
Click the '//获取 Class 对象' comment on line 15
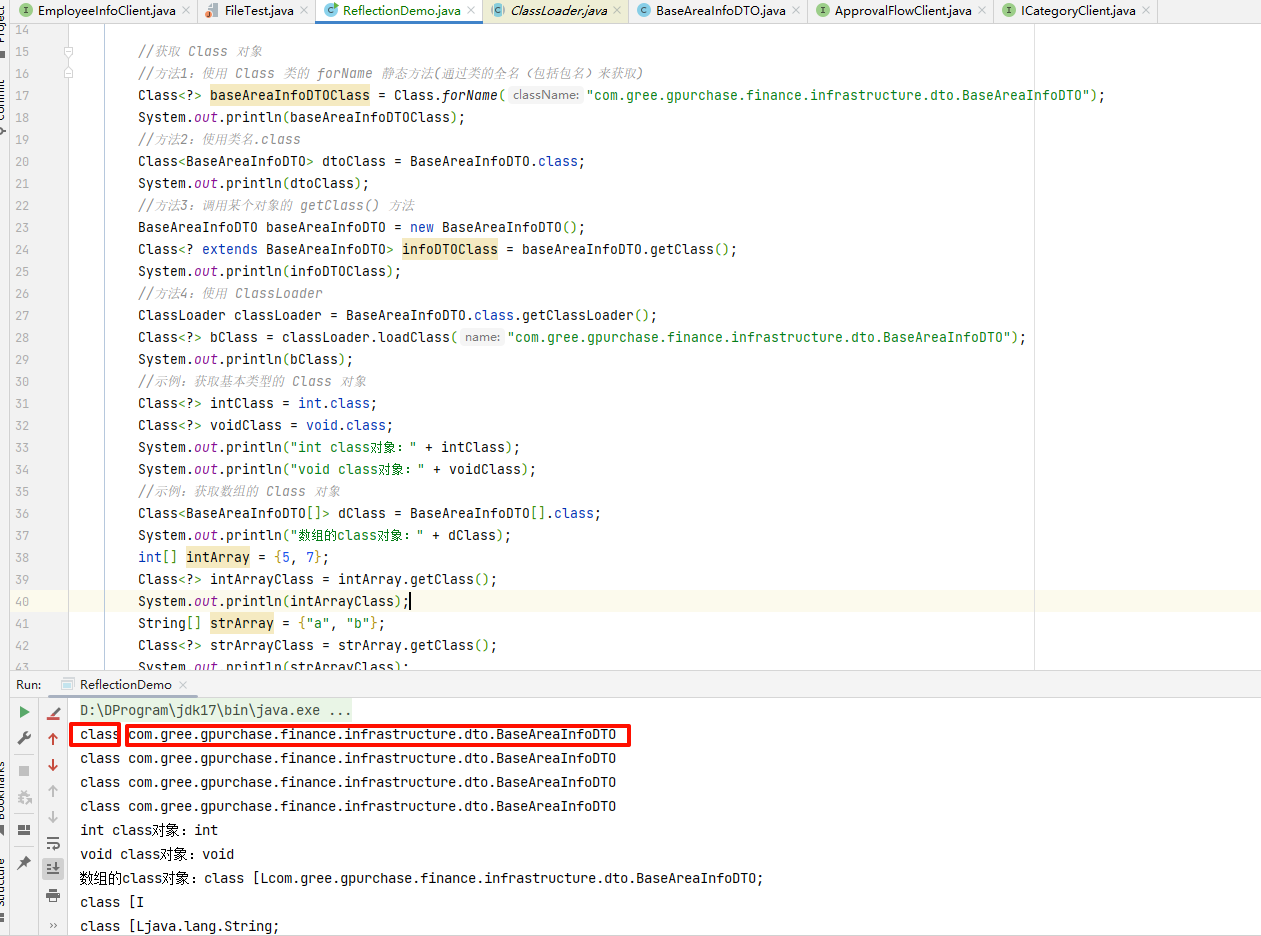[x=200, y=51]
